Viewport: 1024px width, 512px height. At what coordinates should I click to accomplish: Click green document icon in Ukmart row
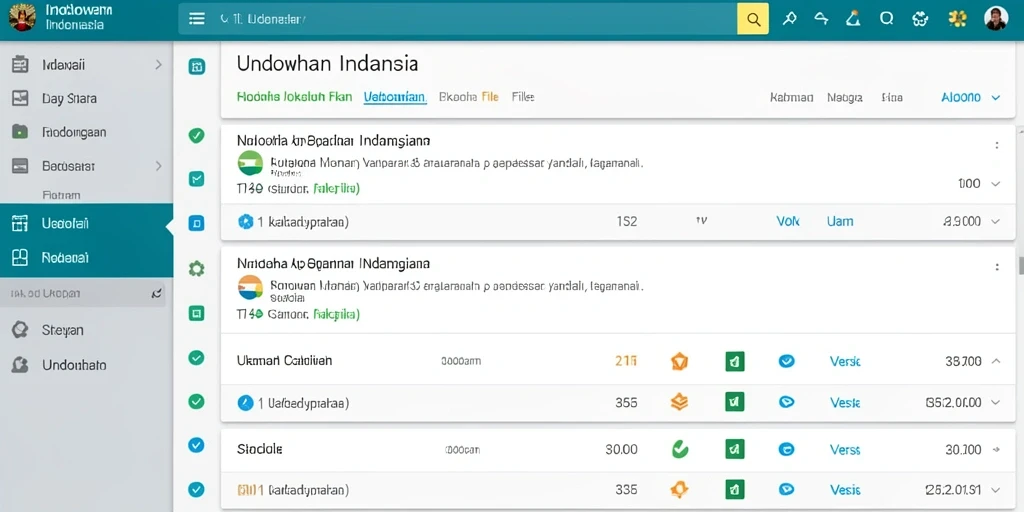coord(735,361)
